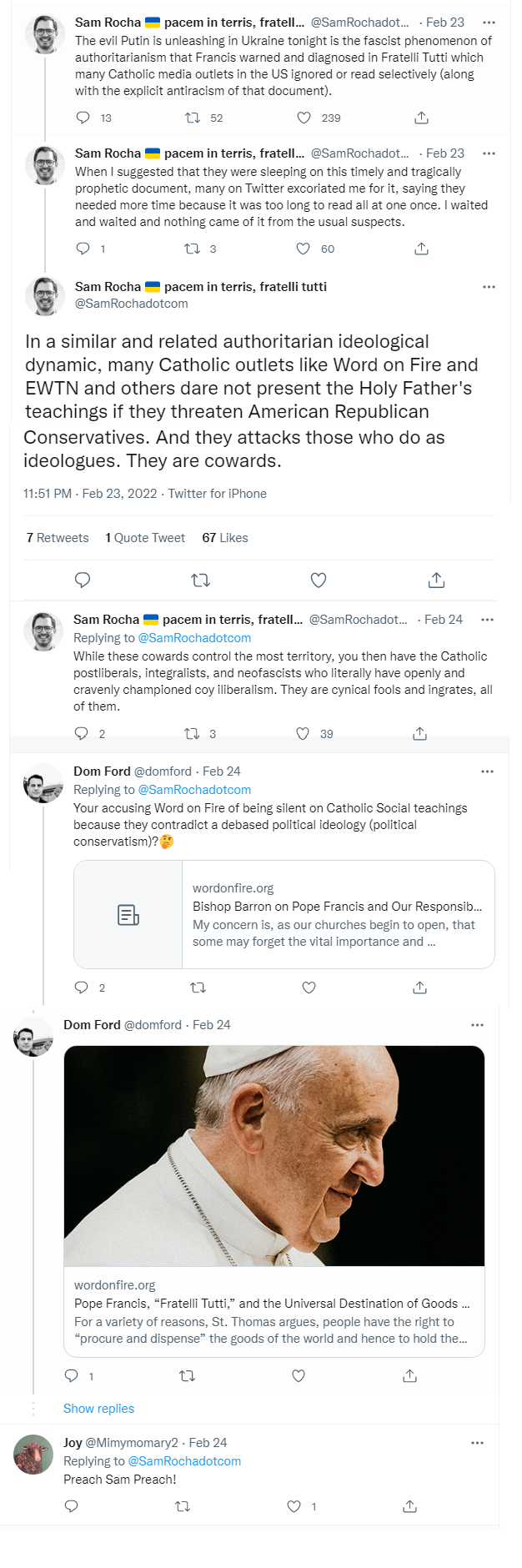The height and width of the screenshot is (1568, 522).
Task: Open the Pope Francis photo link preview
Action: pos(274,1156)
